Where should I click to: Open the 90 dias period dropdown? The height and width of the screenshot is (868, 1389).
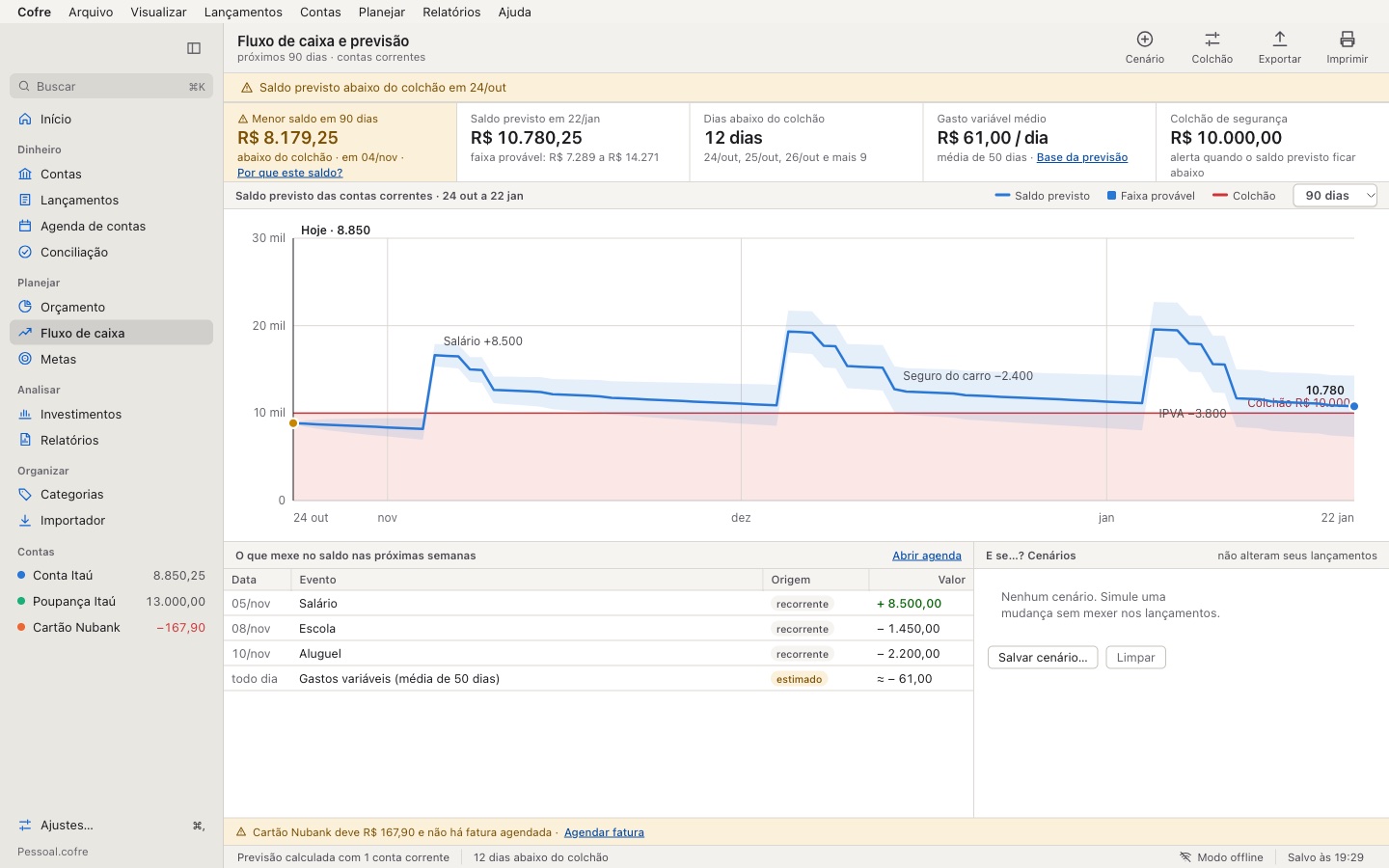click(x=1335, y=196)
